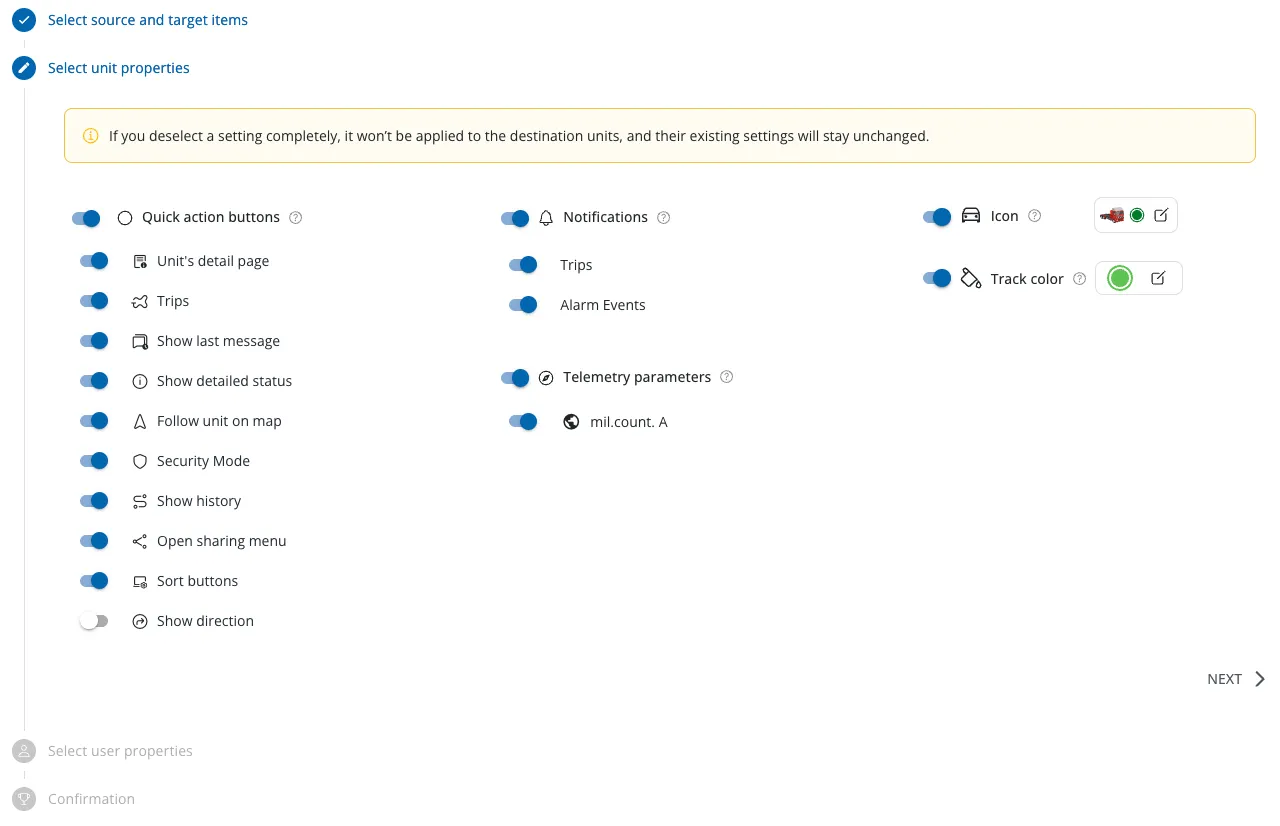Image resolution: width=1280 pixels, height=826 pixels.
Task: Switch off the Telemetry parameters toggle
Action: [x=515, y=378]
